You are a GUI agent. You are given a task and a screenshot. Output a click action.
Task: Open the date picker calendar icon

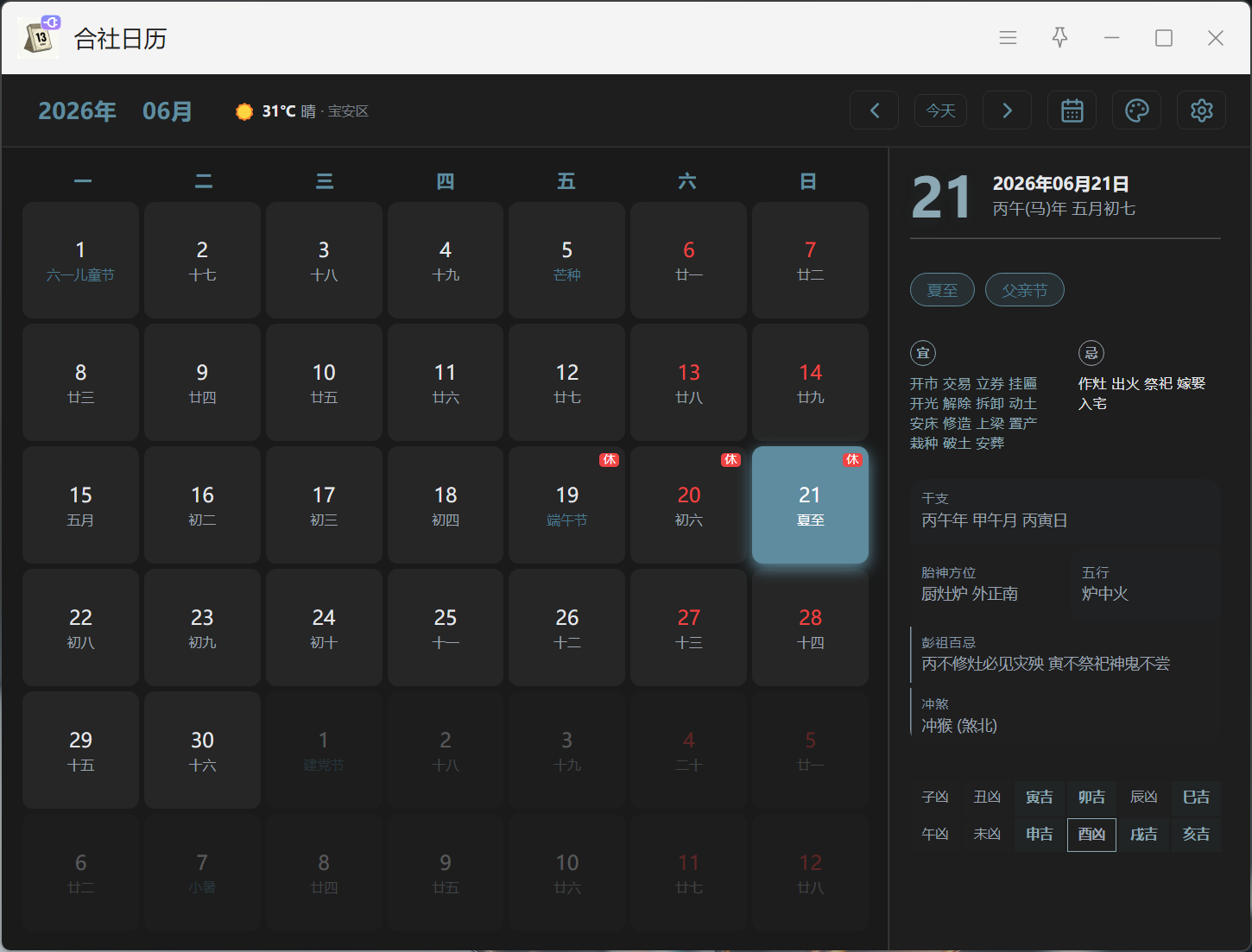point(1072,110)
